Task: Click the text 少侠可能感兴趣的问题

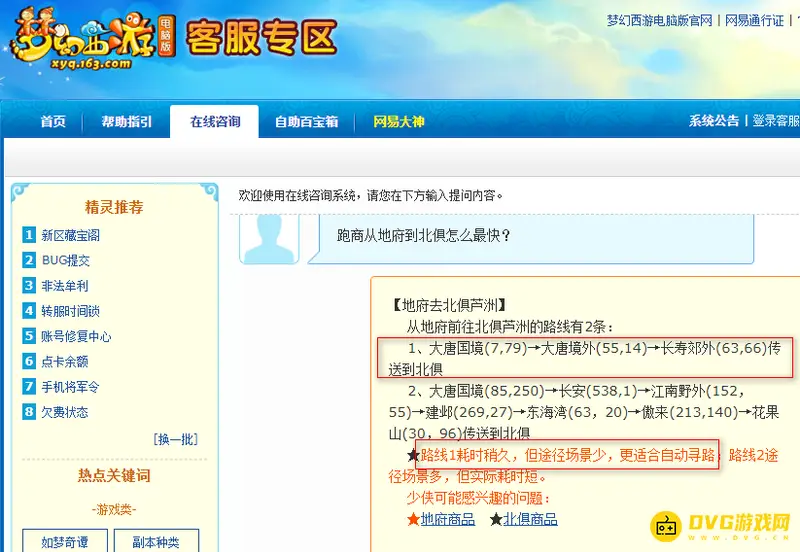Action: point(479,498)
